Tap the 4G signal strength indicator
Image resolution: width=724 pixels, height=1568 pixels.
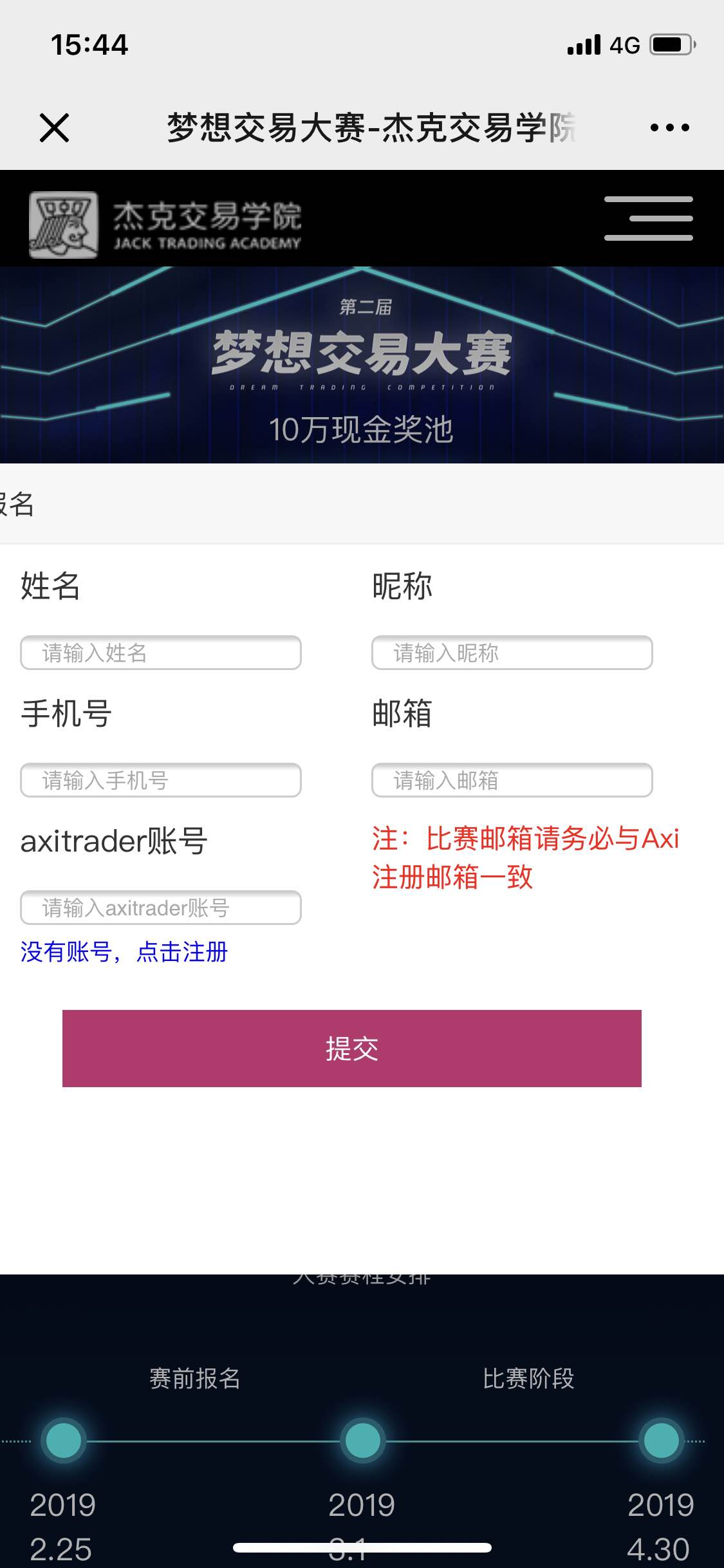[x=603, y=45]
